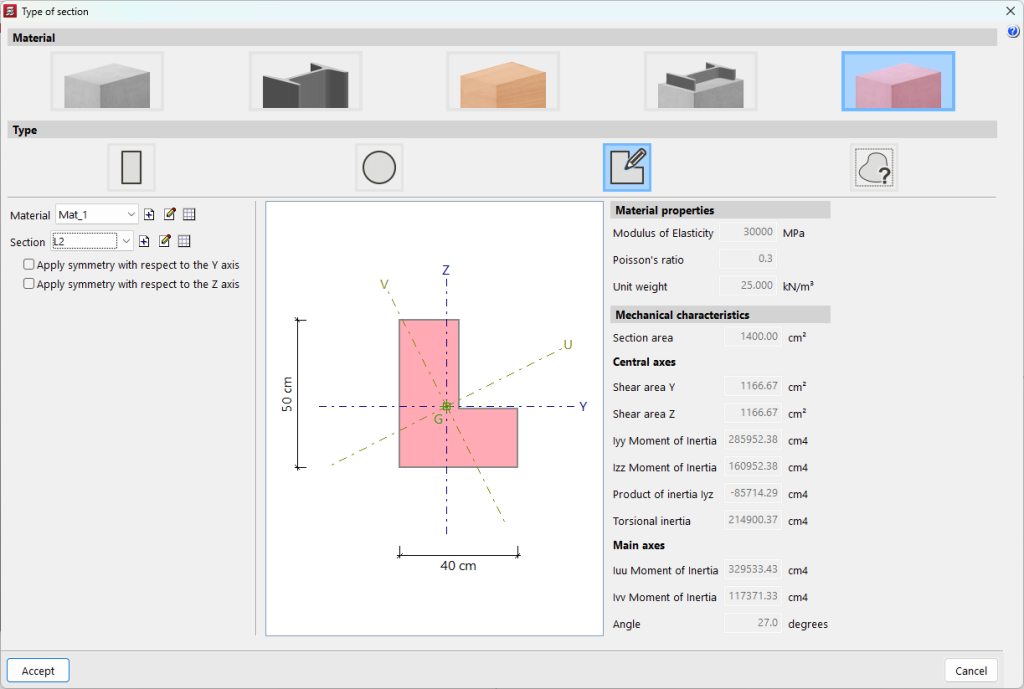Choose the unknown shape section type
Image resolution: width=1024 pixels, height=689 pixels.
[x=873, y=167]
